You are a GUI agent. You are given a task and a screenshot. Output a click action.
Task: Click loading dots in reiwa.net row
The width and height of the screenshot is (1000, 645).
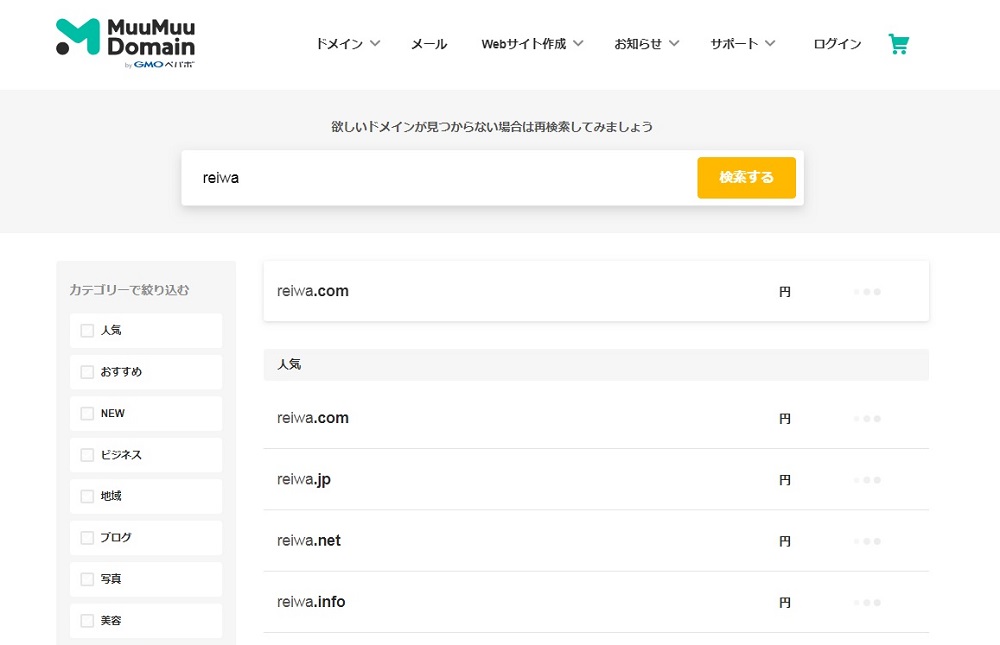pos(867,541)
